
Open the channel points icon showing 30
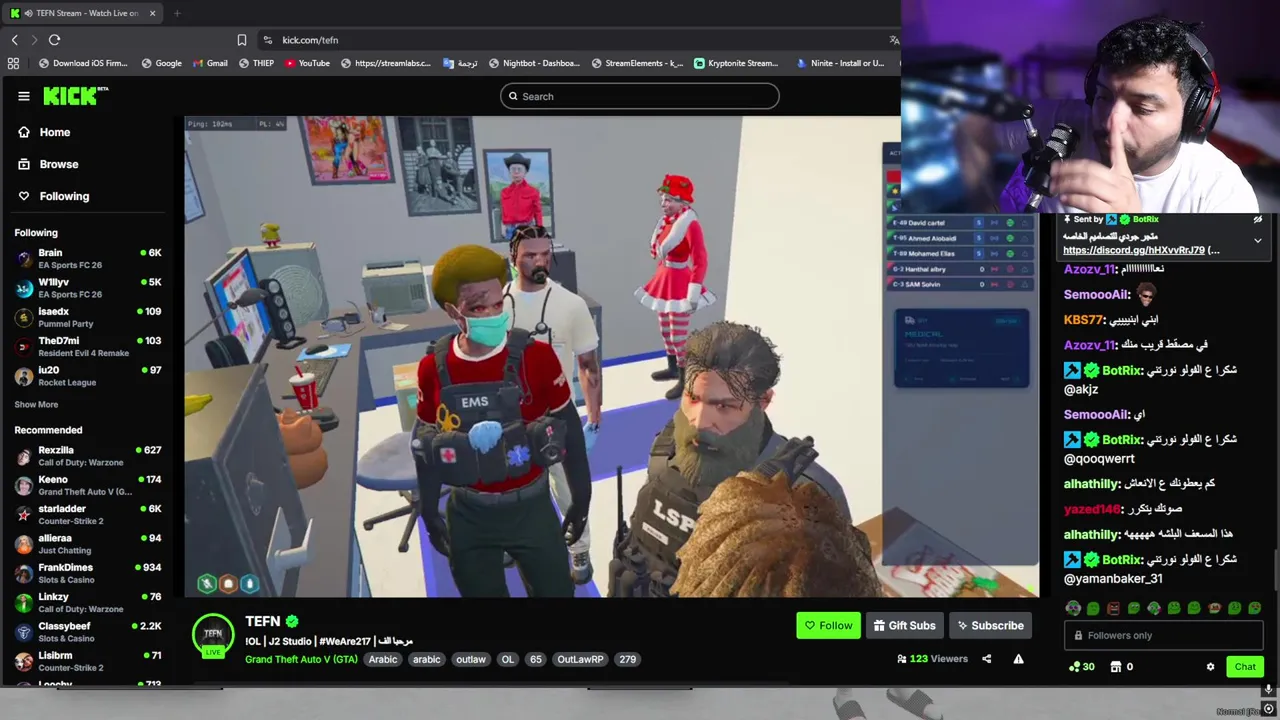click(1081, 667)
